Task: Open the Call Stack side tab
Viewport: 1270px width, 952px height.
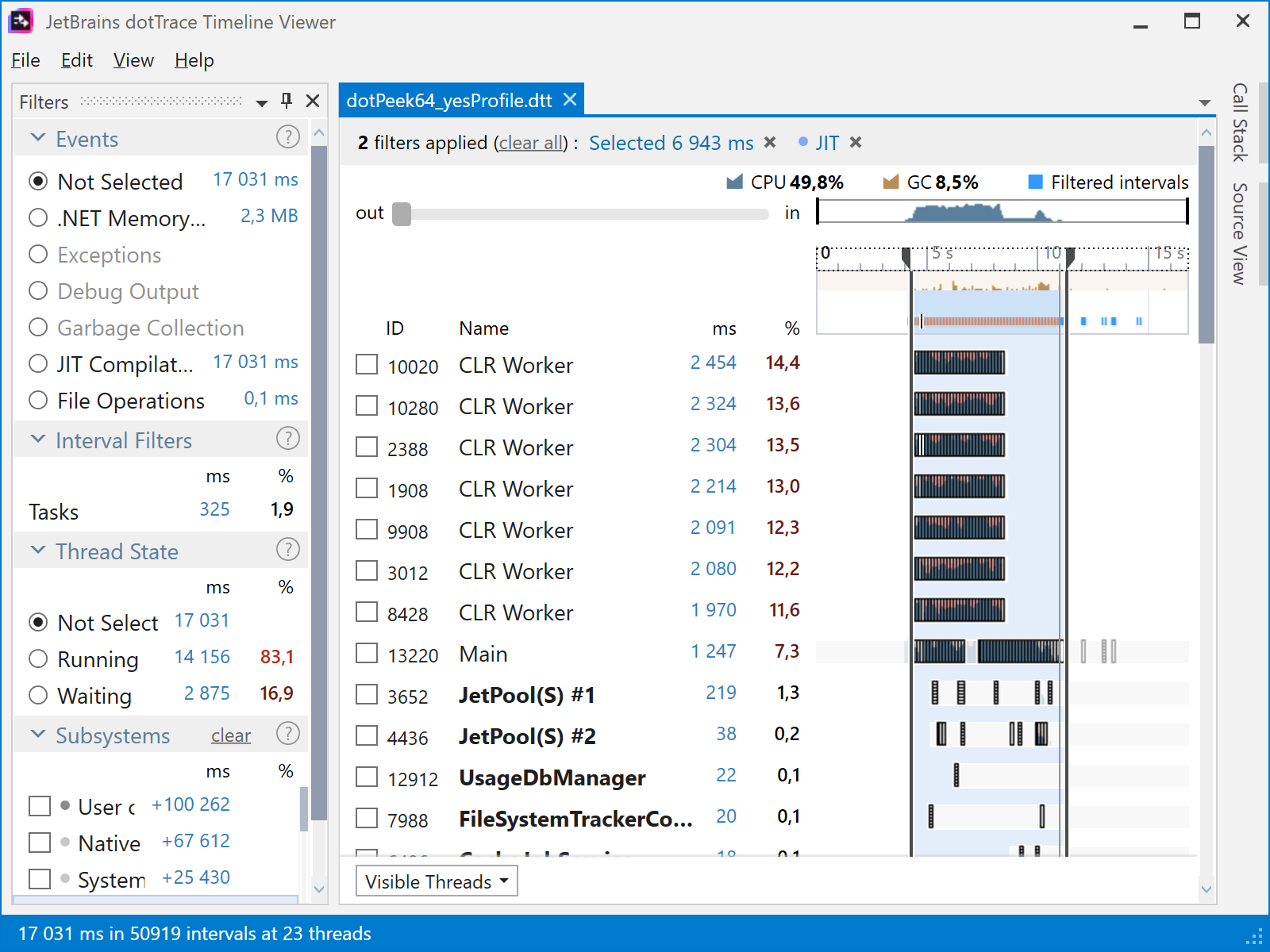Action: click(1240, 122)
